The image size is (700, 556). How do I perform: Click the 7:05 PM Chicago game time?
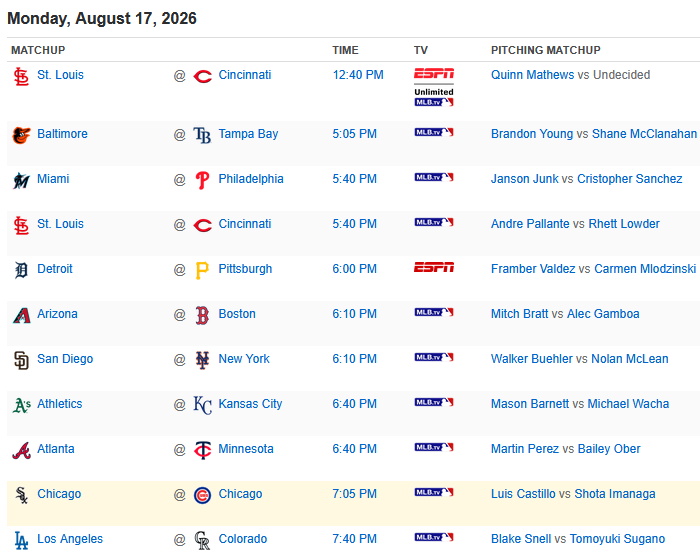coord(354,493)
